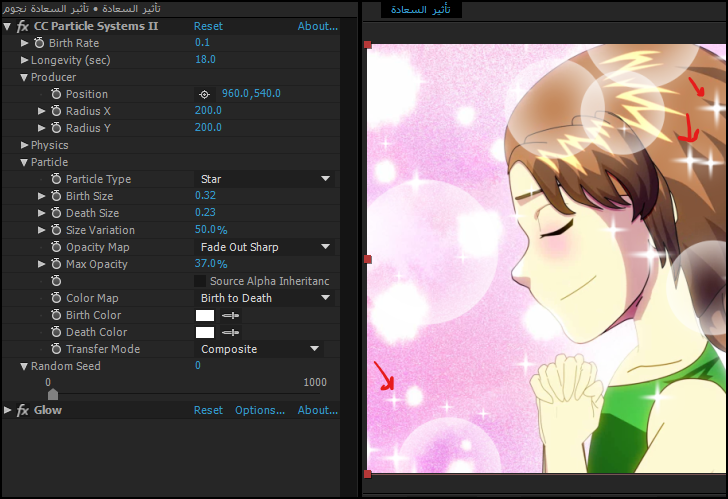Click the Max Opacity value 37.0%
The image size is (728, 499).
tap(211, 264)
